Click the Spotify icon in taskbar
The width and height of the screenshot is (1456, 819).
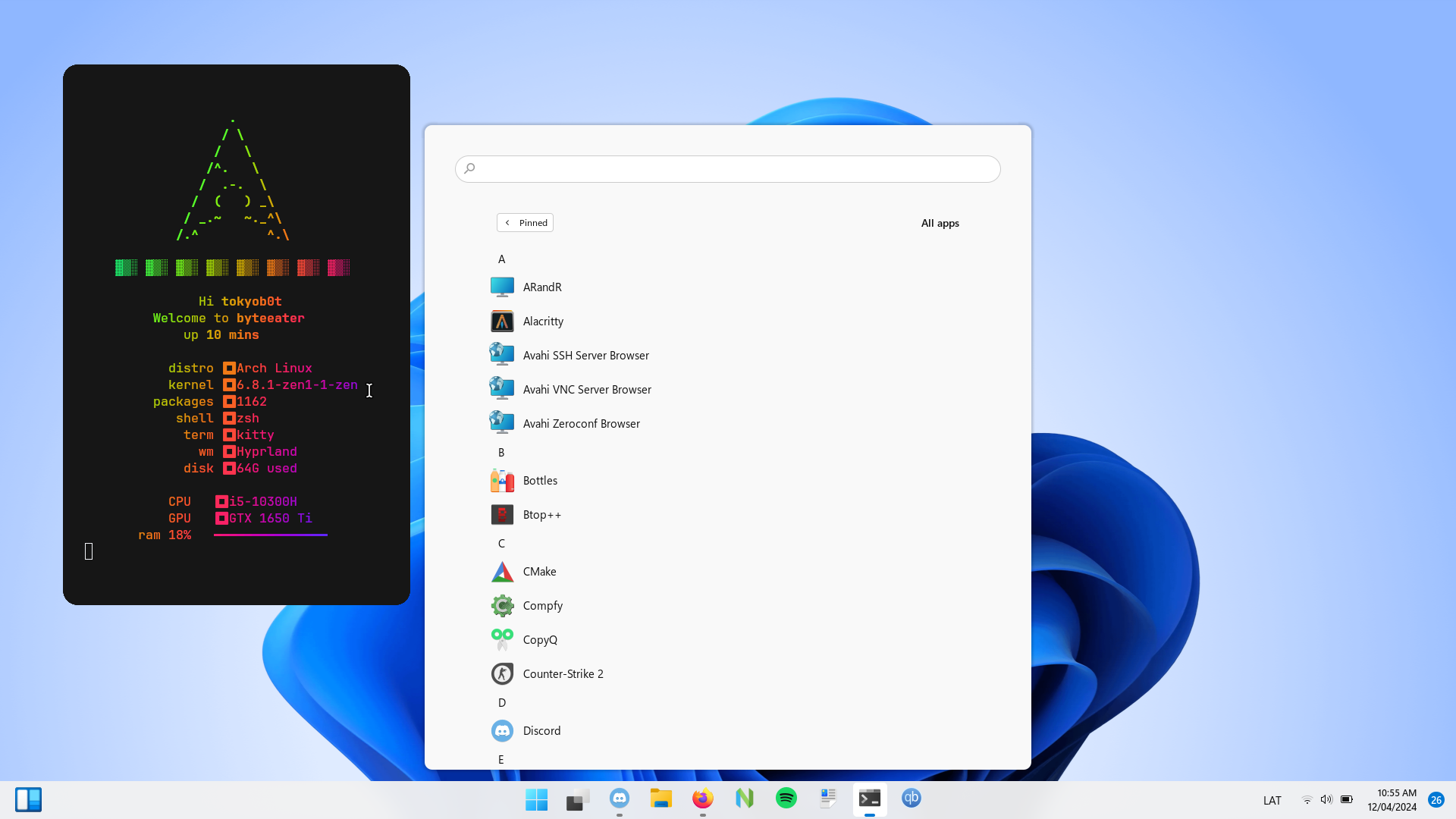(x=786, y=799)
